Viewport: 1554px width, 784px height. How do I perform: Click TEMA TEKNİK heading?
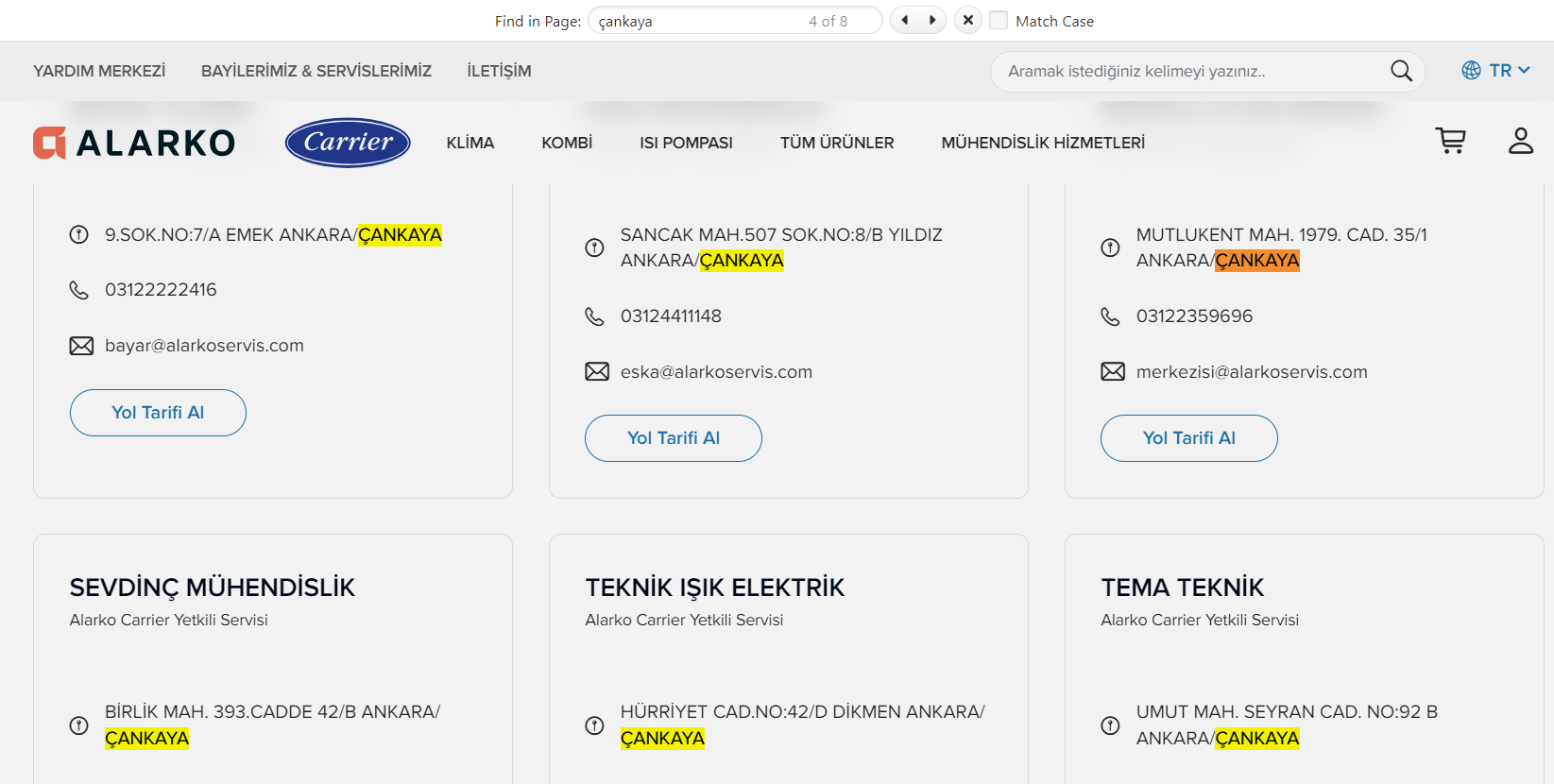tap(1182, 588)
